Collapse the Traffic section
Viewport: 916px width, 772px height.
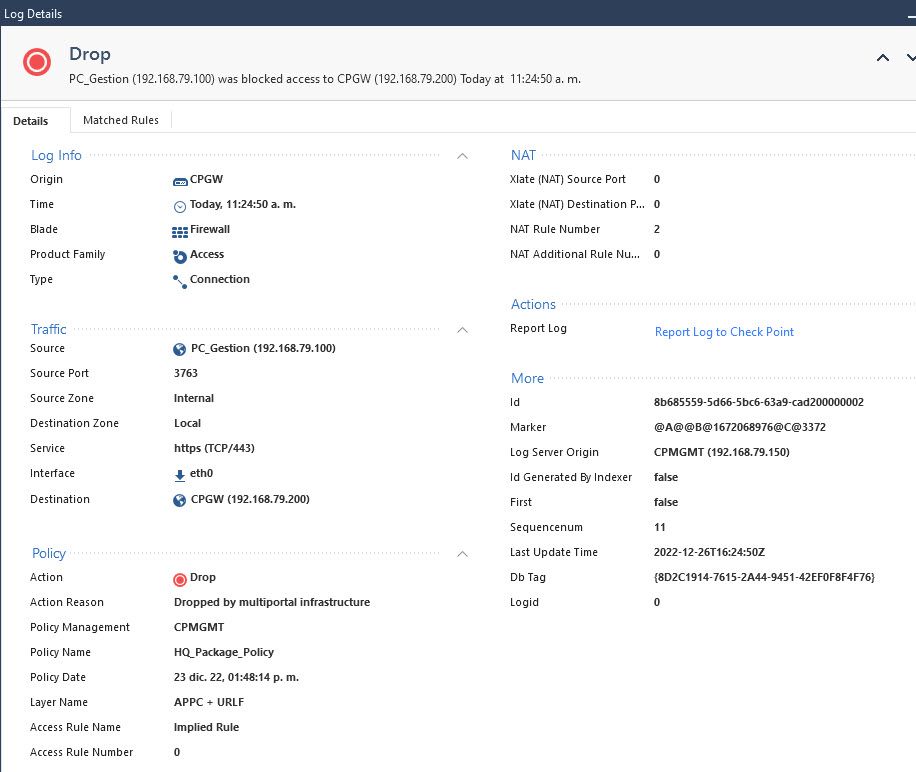[x=462, y=330]
